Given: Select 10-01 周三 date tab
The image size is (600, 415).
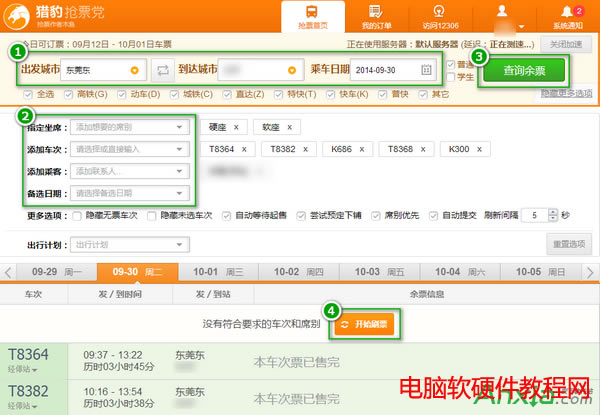Looking at the screenshot, I should pos(217,271).
